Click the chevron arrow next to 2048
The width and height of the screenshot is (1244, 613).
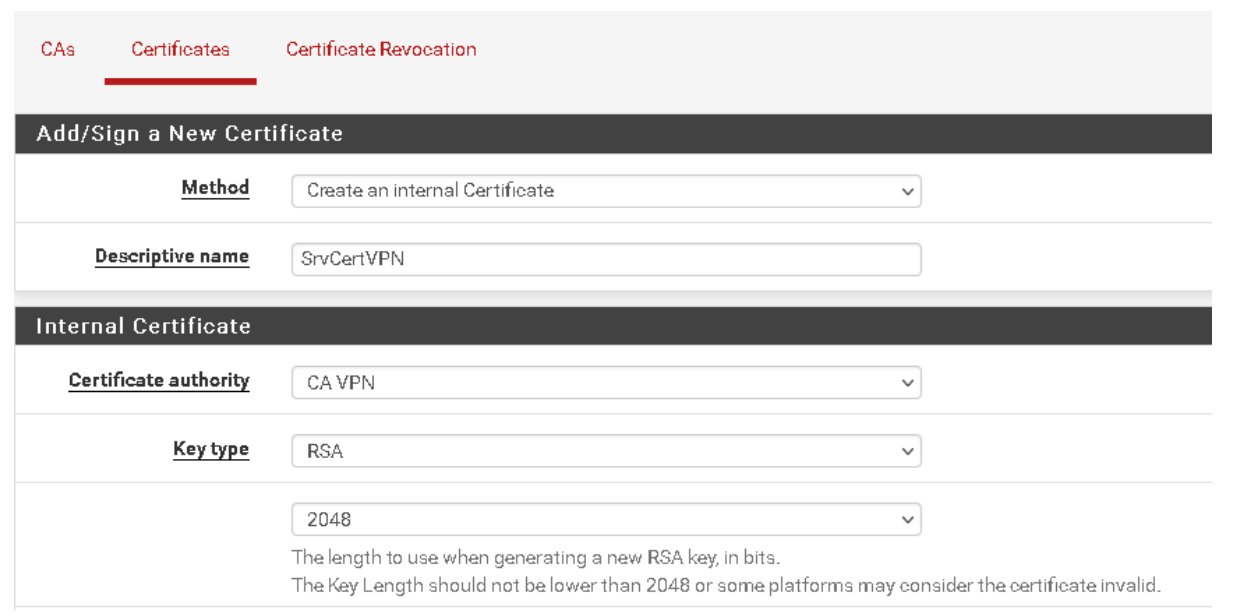[907, 520]
